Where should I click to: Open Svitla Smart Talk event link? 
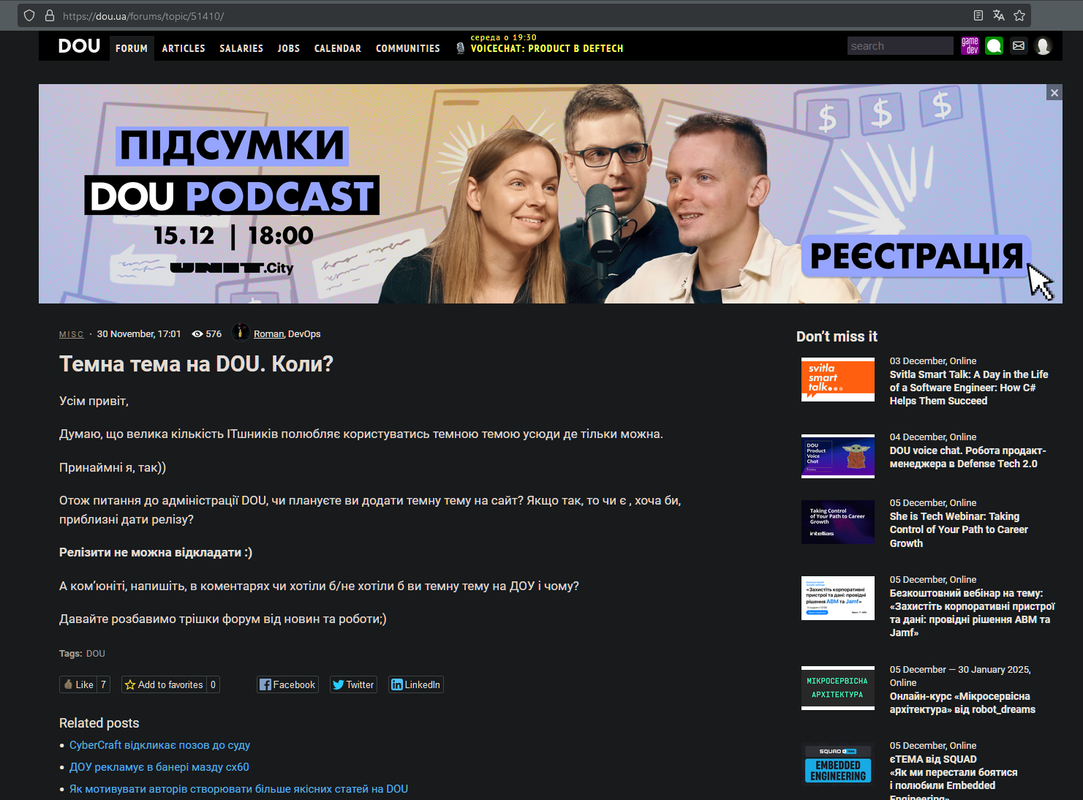[968, 388]
